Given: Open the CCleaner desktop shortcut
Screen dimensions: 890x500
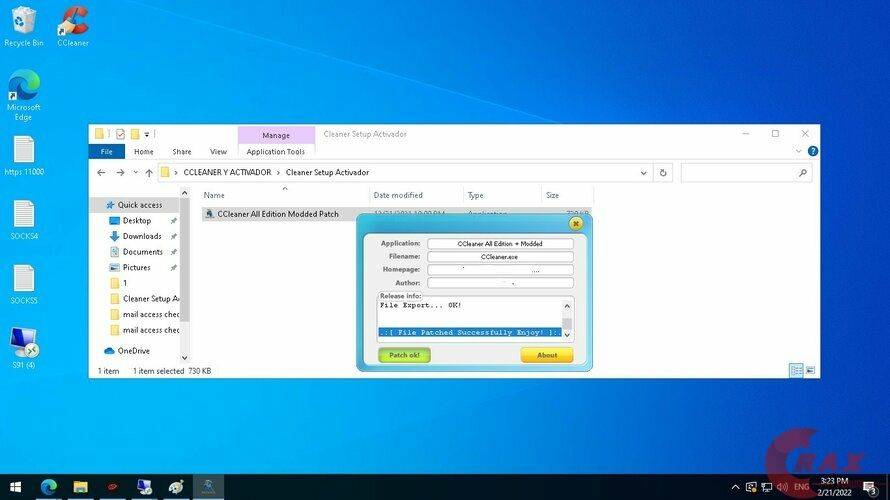Looking at the screenshot, I should (73, 26).
